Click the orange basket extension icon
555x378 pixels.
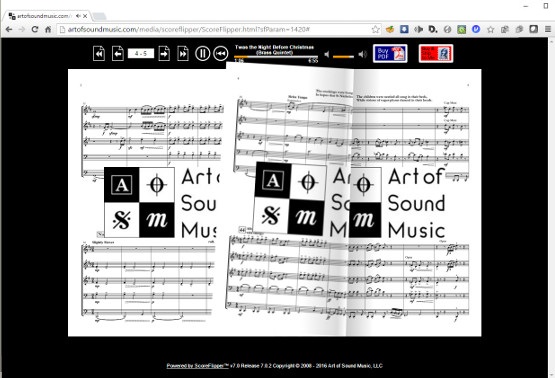pyautogui.click(x=390, y=29)
